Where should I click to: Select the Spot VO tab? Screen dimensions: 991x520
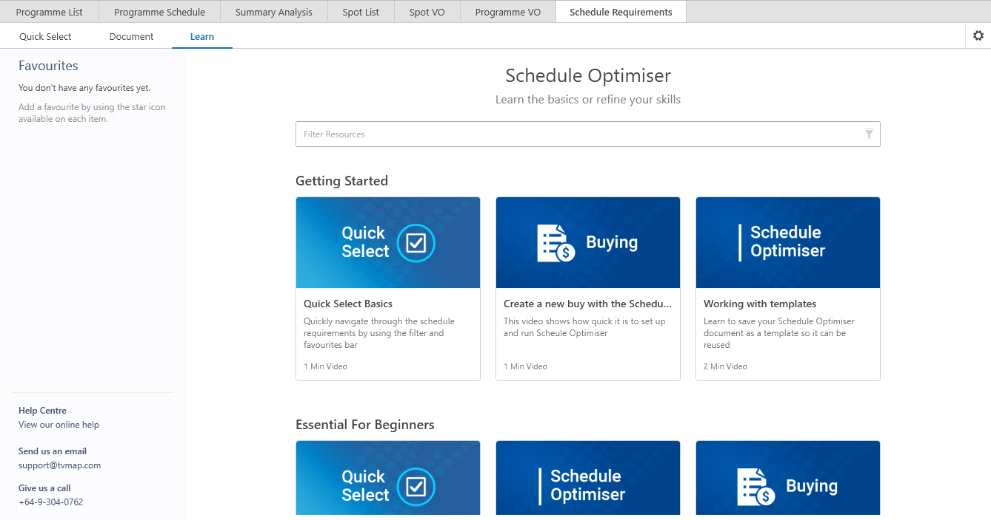point(427,12)
